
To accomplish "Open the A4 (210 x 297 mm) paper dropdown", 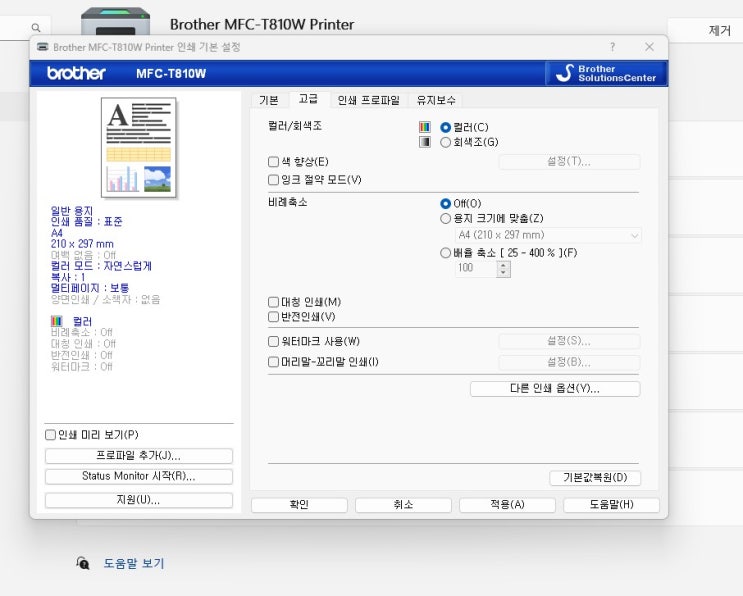I will coord(548,235).
